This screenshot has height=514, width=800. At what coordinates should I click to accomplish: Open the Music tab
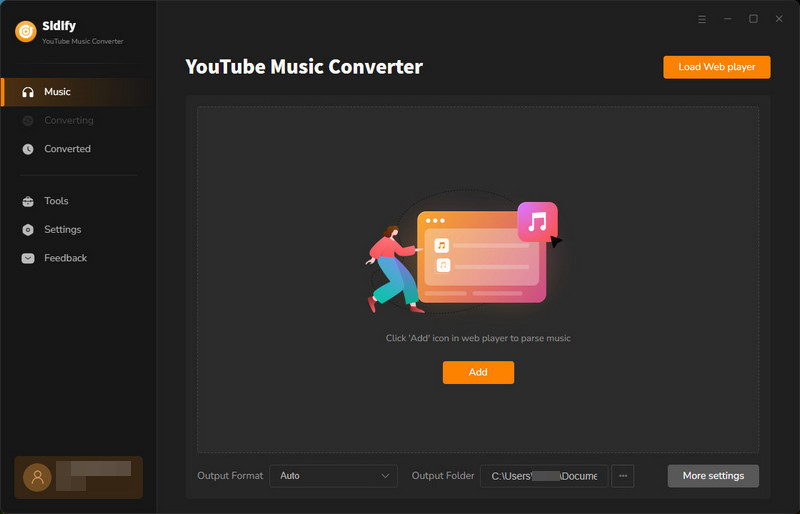pos(78,92)
